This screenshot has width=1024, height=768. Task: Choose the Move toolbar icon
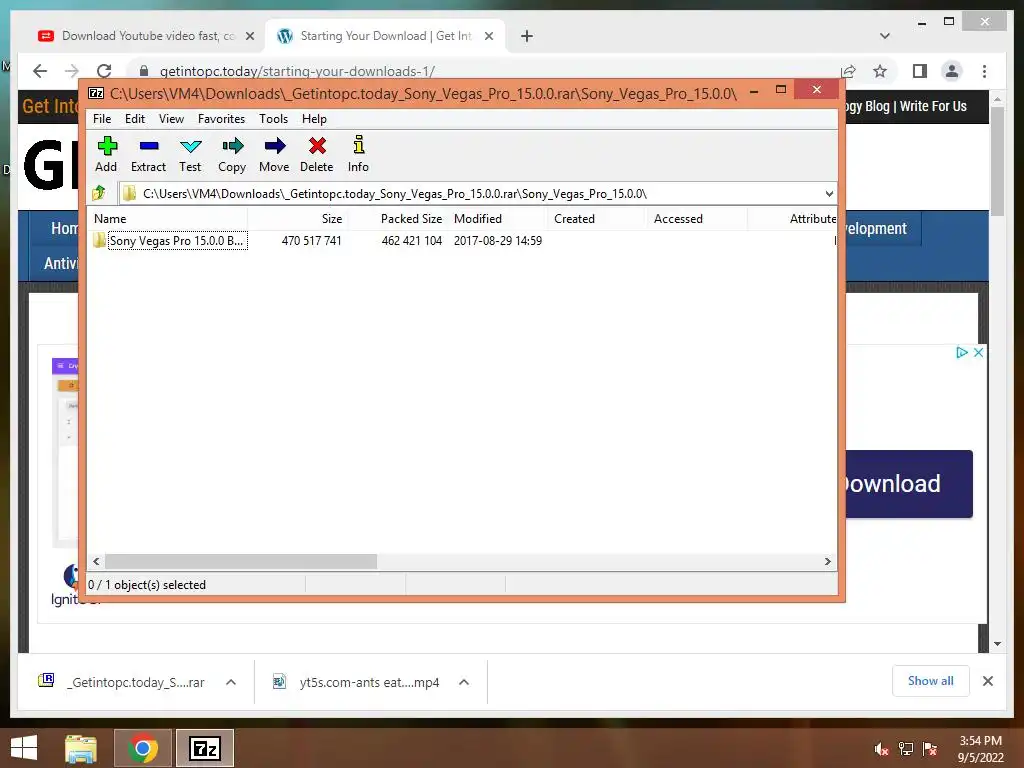click(x=274, y=154)
